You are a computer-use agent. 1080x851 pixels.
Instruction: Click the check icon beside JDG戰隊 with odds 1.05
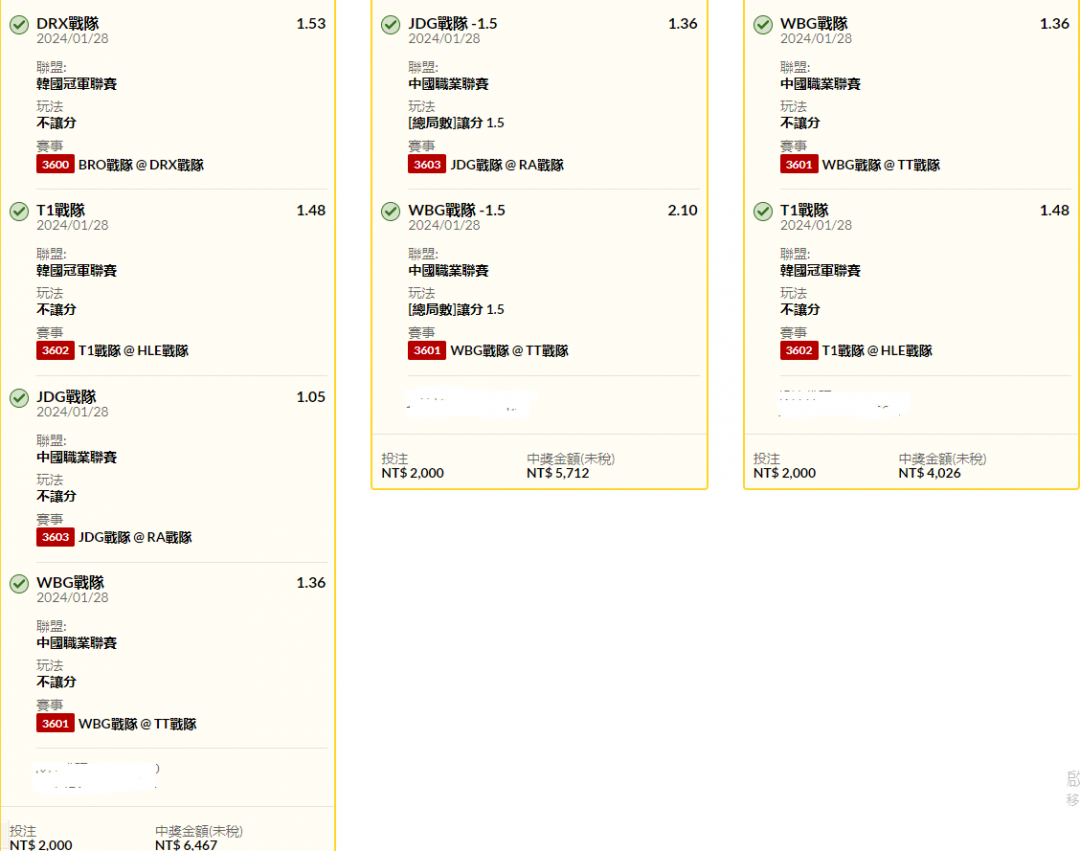(x=19, y=398)
